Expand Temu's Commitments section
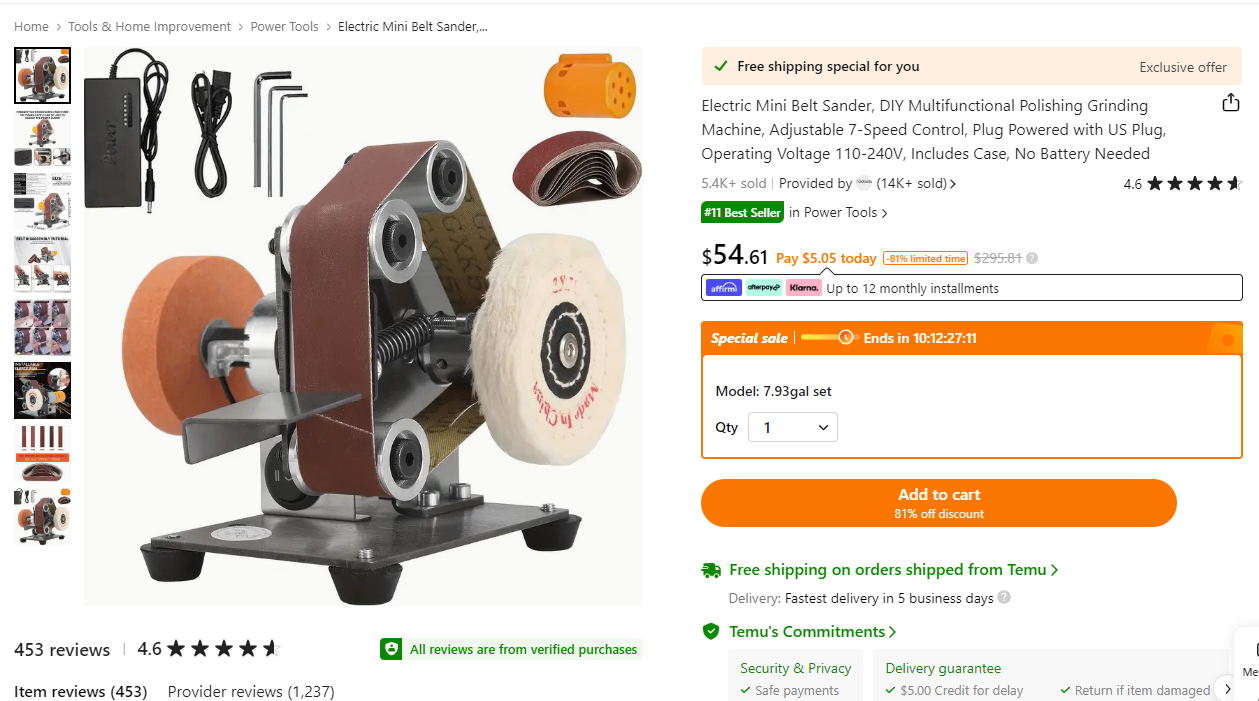1259x701 pixels. pos(812,632)
